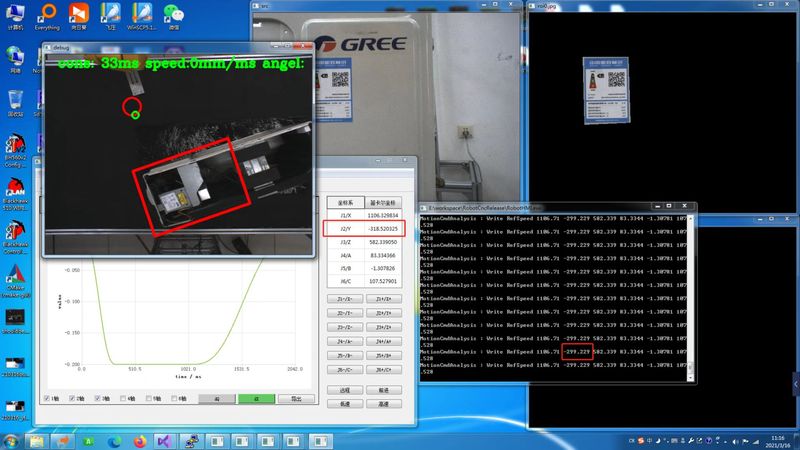Image resolution: width=800 pixels, height=450 pixels.
Task: Enable the axis 5 checkbox under the chart
Action: click(x=154, y=398)
